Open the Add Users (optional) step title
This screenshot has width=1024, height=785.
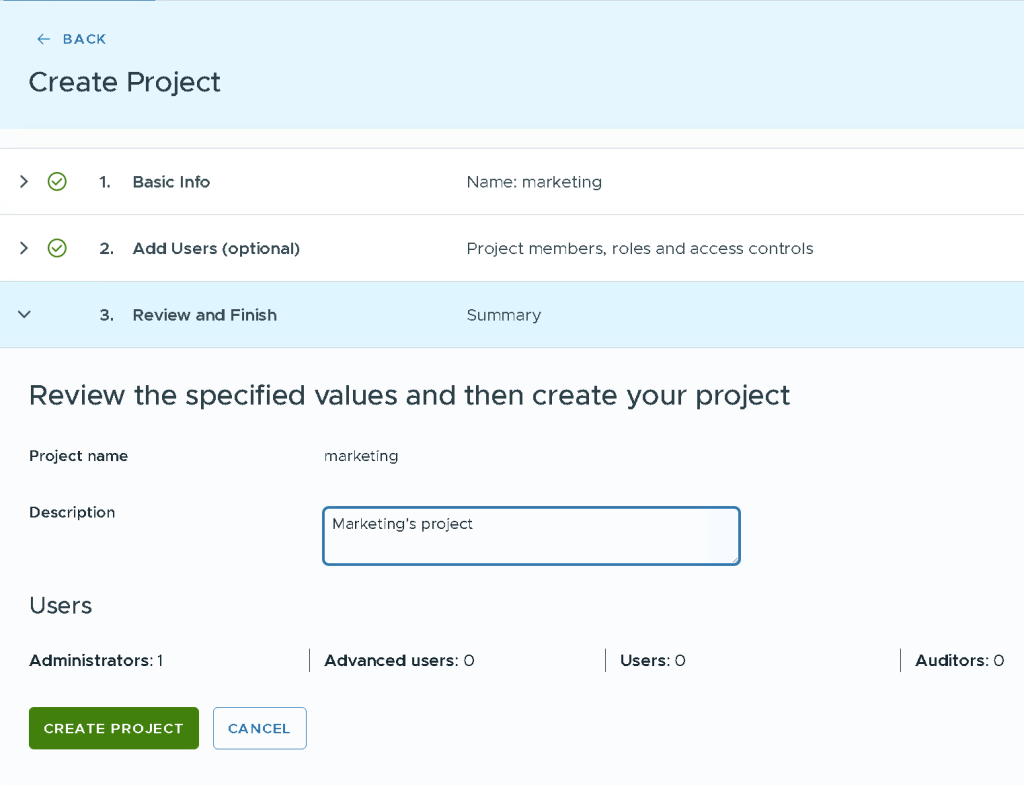click(x=216, y=248)
